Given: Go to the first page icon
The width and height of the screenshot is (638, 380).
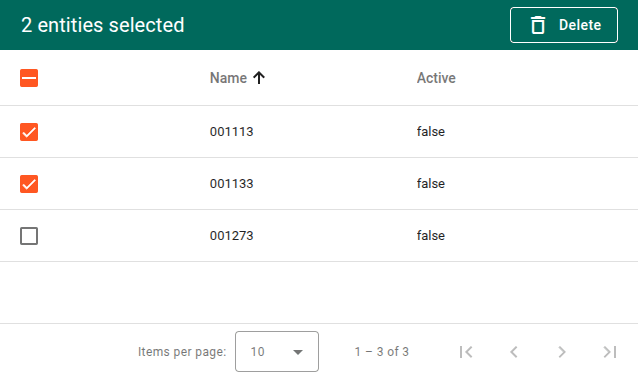Looking at the screenshot, I should click(x=466, y=352).
